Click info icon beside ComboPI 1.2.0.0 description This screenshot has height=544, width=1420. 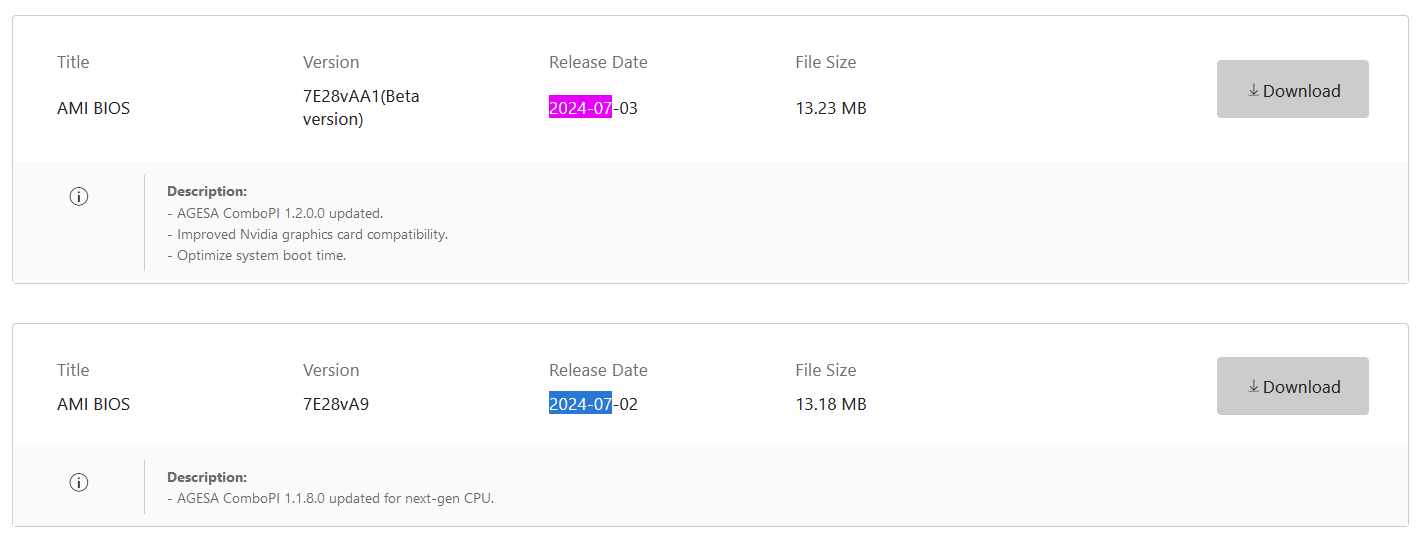79,197
